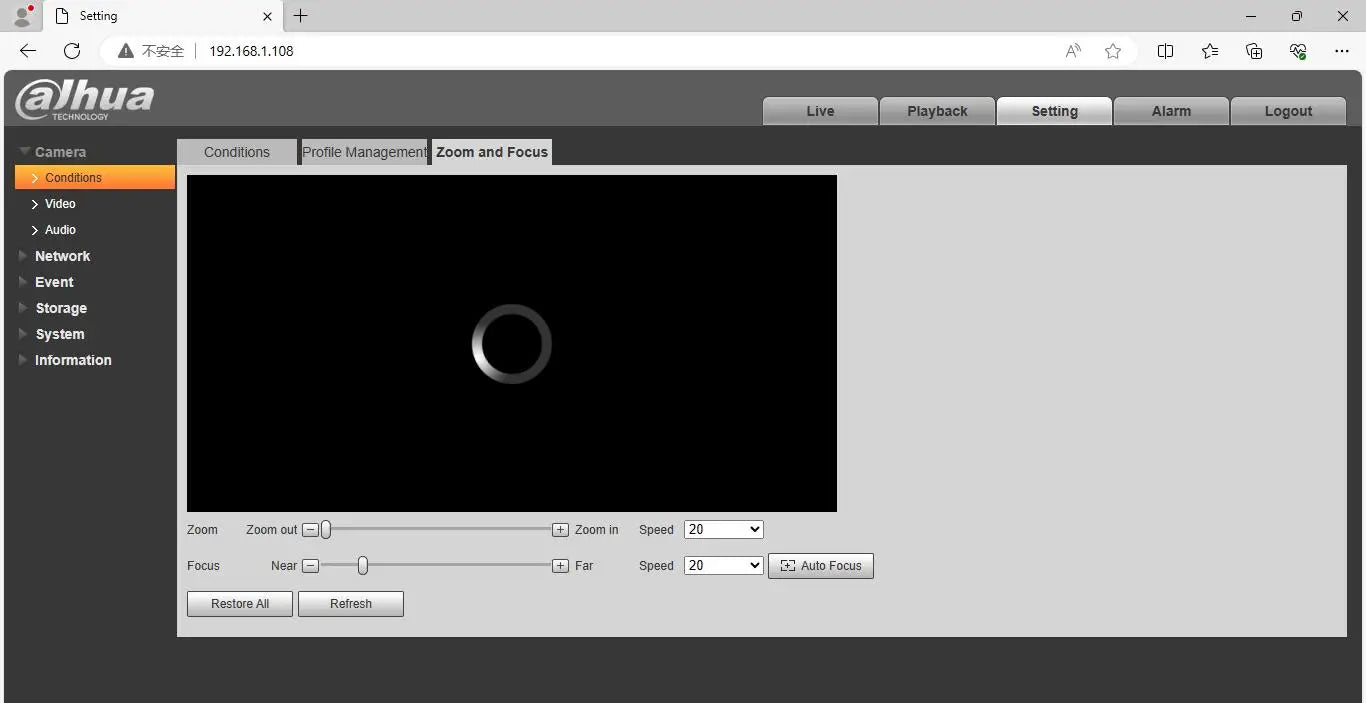
Task: Click the Zoom slider handle
Action: pyautogui.click(x=326, y=530)
